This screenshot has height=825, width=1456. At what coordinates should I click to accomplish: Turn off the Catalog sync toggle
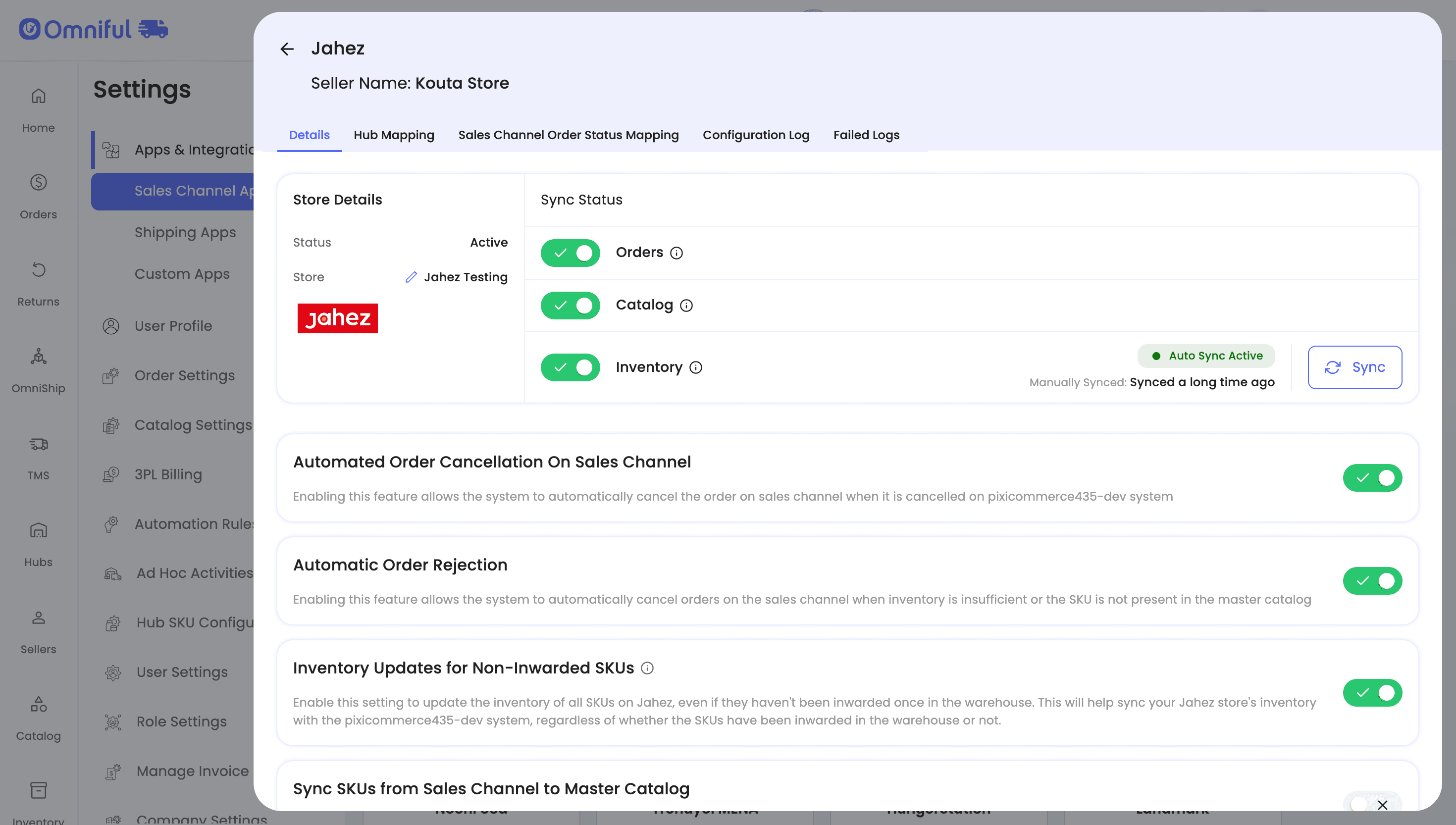point(570,306)
